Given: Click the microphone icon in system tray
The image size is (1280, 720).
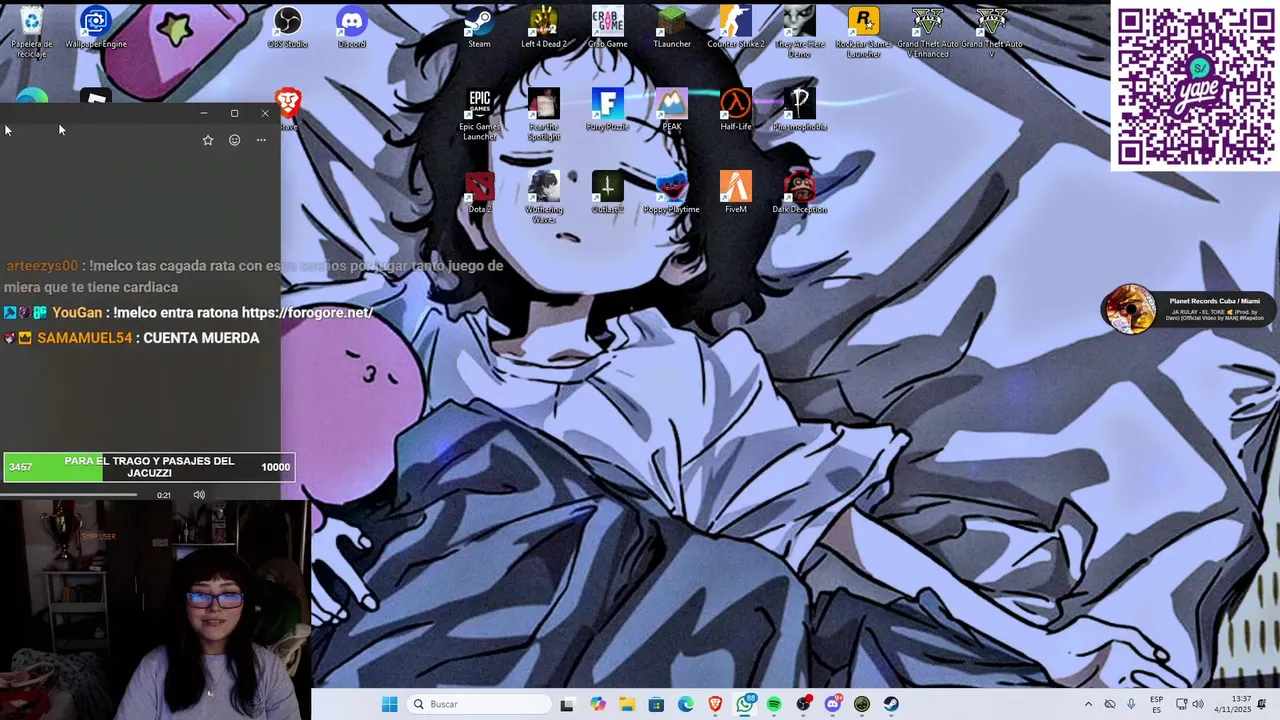Looking at the screenshot, I should (x=1131, y=704).
